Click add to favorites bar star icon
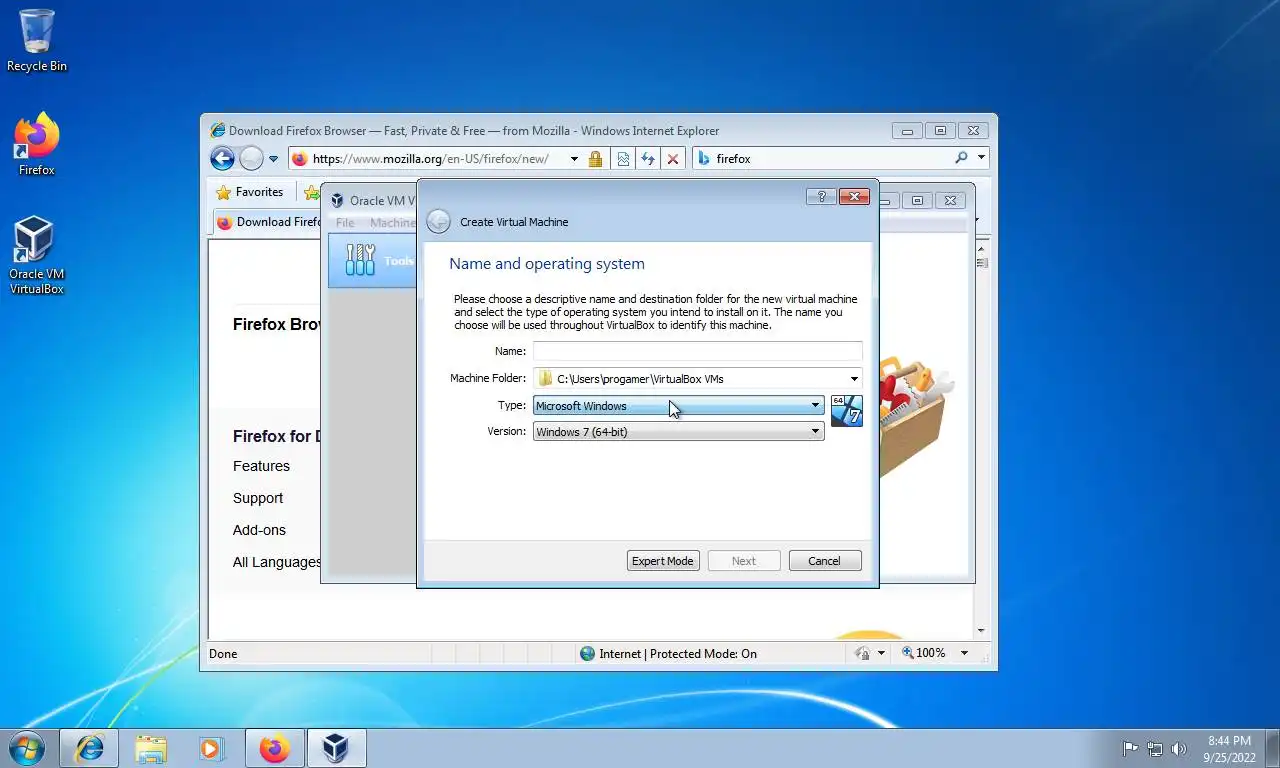This screenshot has width=1280, height=768. [311, 193]
